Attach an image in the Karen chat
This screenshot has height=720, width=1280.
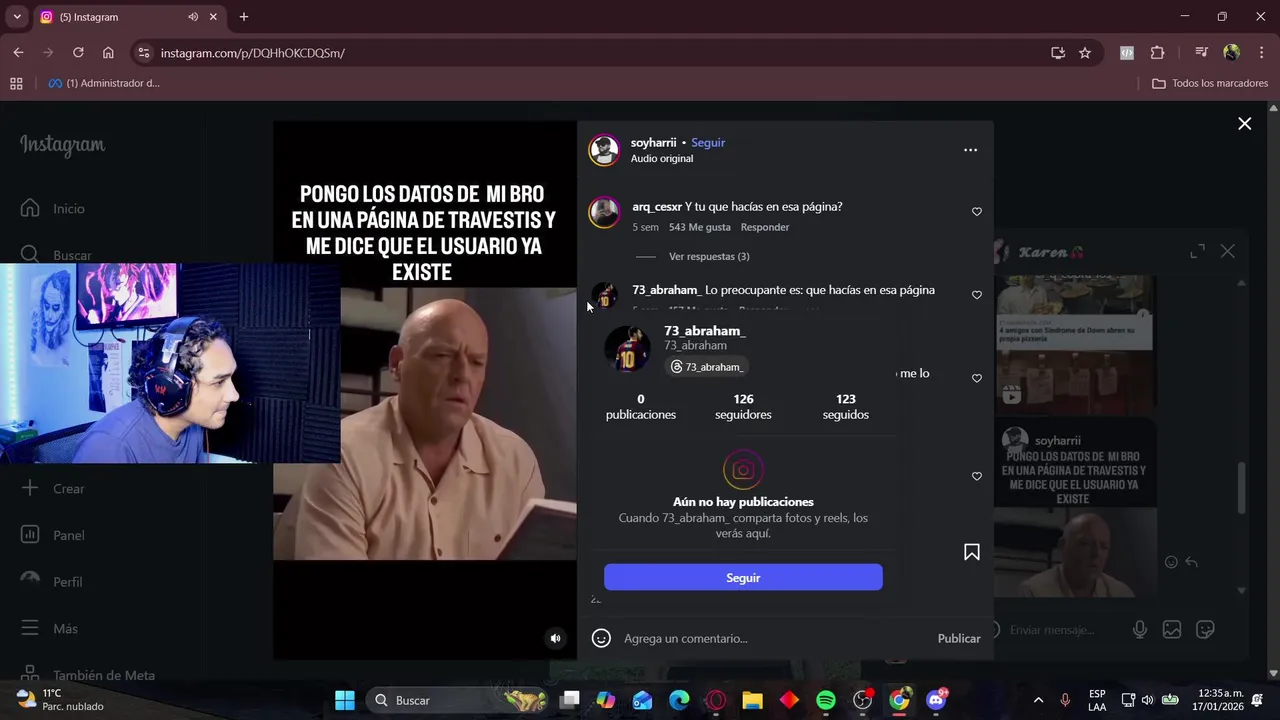(1172, 630)
